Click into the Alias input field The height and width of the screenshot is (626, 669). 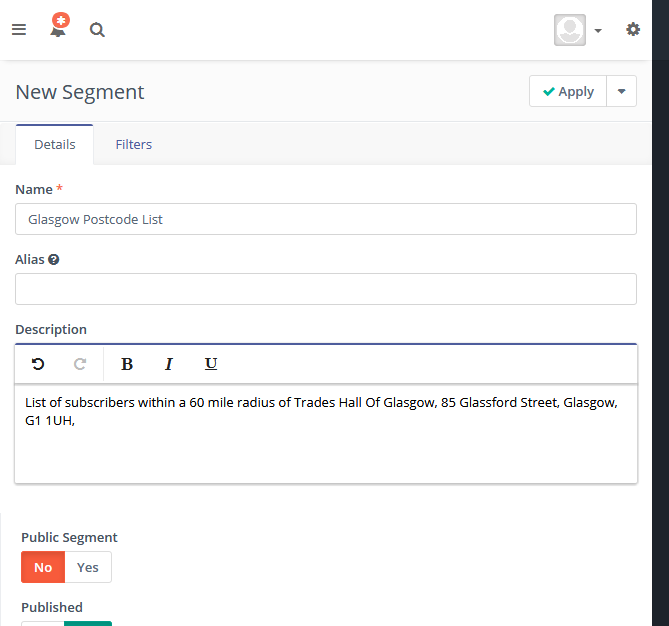(x=326, y=289)
